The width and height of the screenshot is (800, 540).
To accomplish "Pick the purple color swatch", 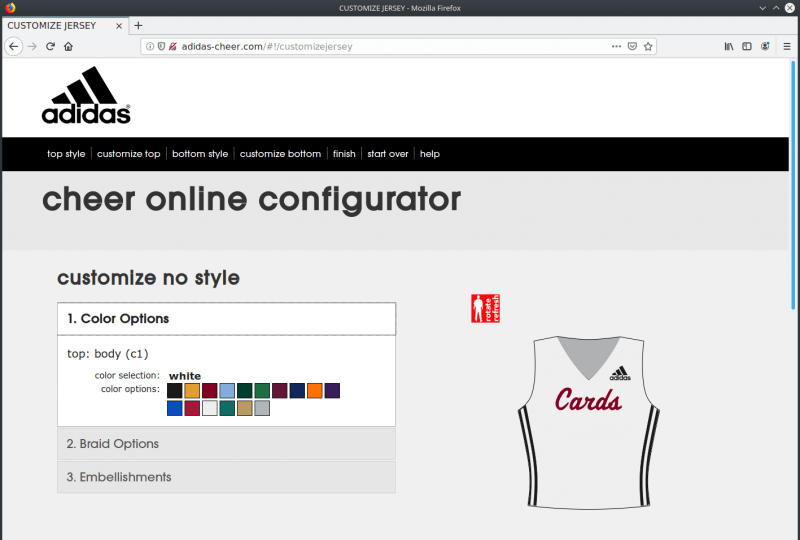I will click(332, 391).
